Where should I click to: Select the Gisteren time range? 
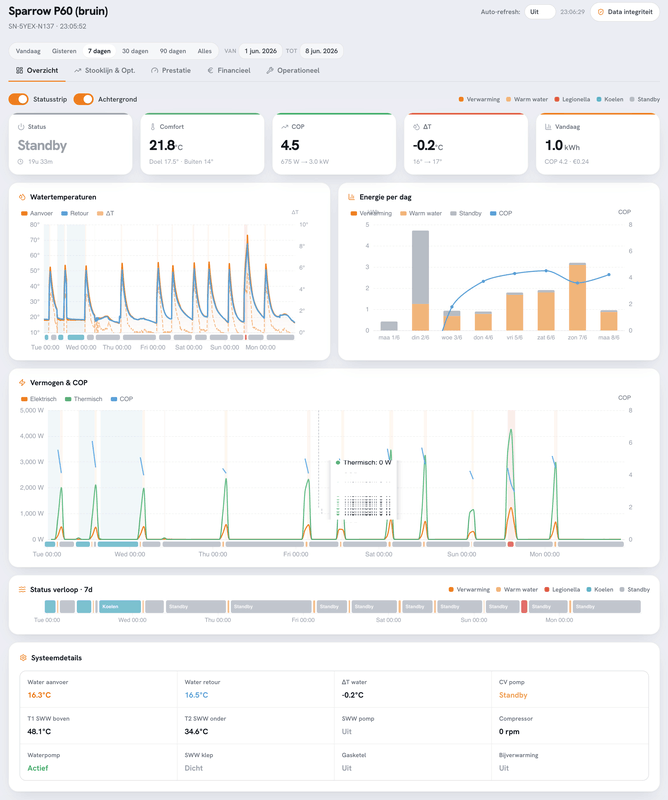point(64,51)
